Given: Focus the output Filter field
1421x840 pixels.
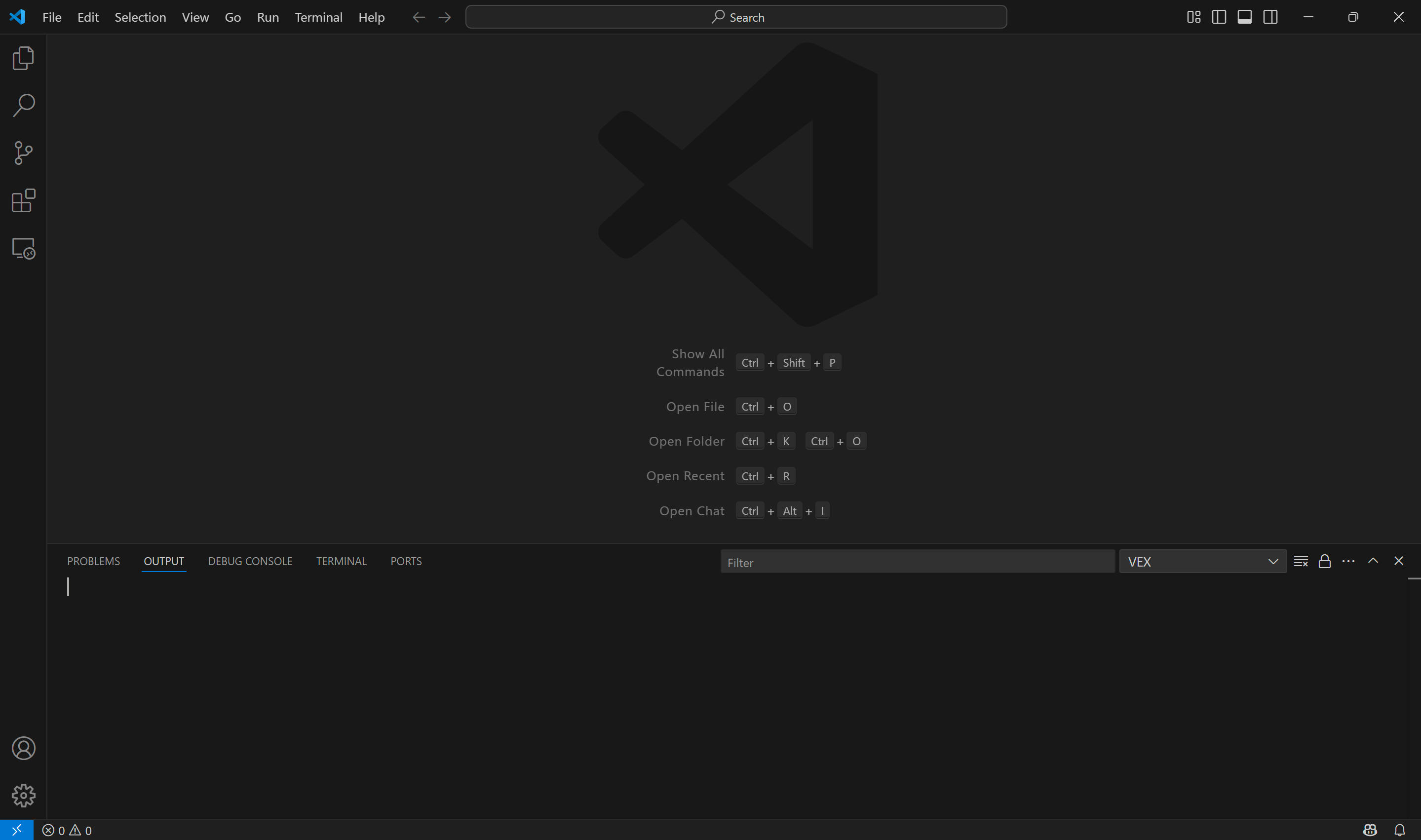Looking at the screenshot, I should point(918,562).
